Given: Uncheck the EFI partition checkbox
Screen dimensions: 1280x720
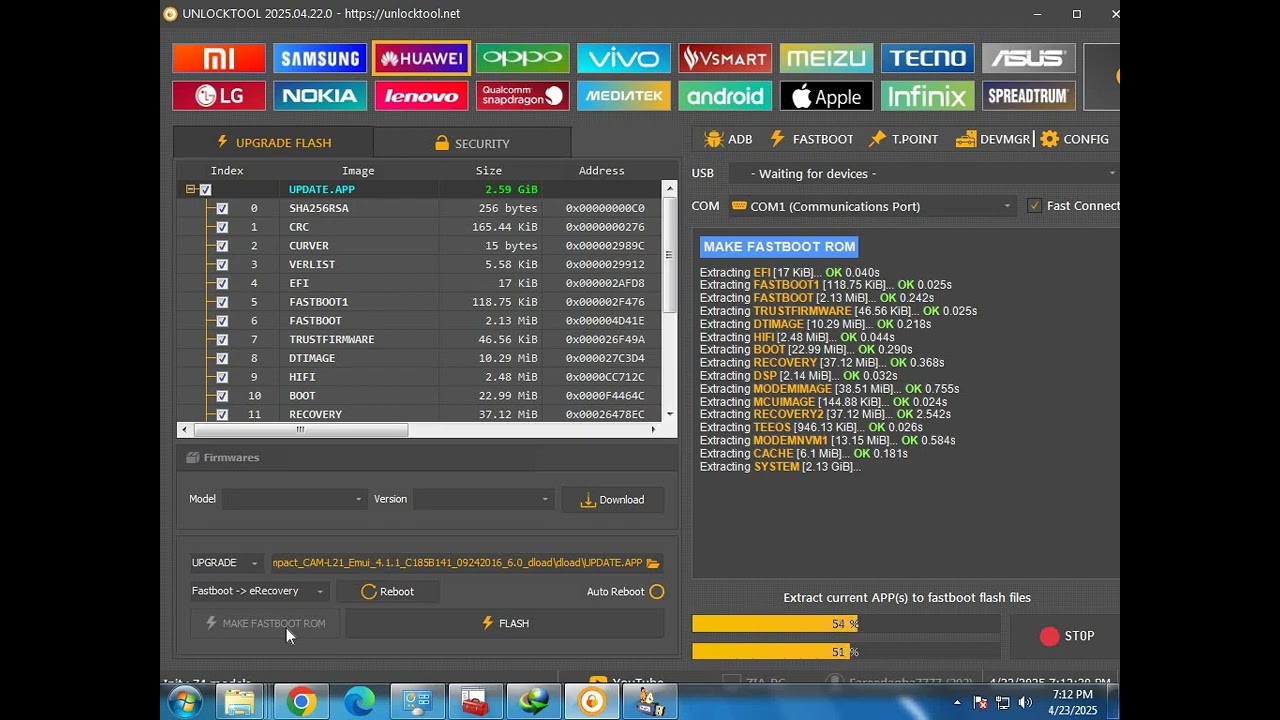Looking at the screenshot, I should tap(222, 284).
